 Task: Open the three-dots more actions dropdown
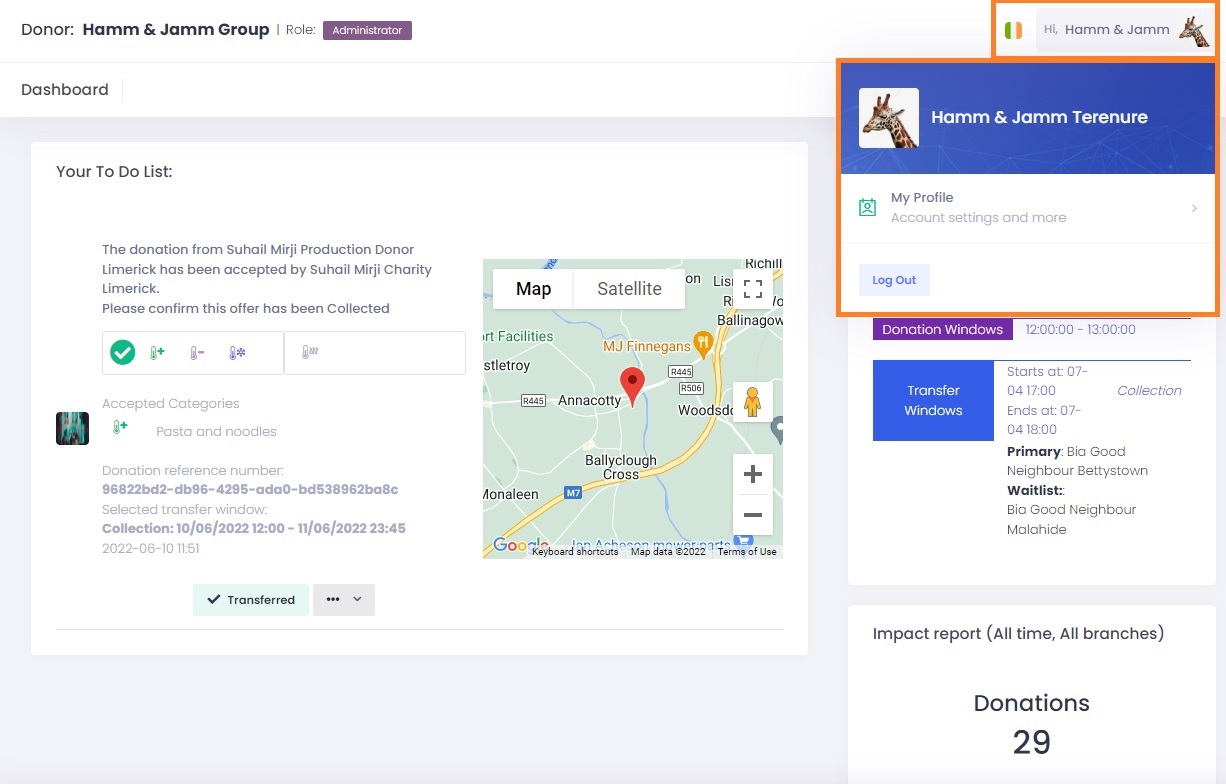pyautogui.click(x=343, y=600)
